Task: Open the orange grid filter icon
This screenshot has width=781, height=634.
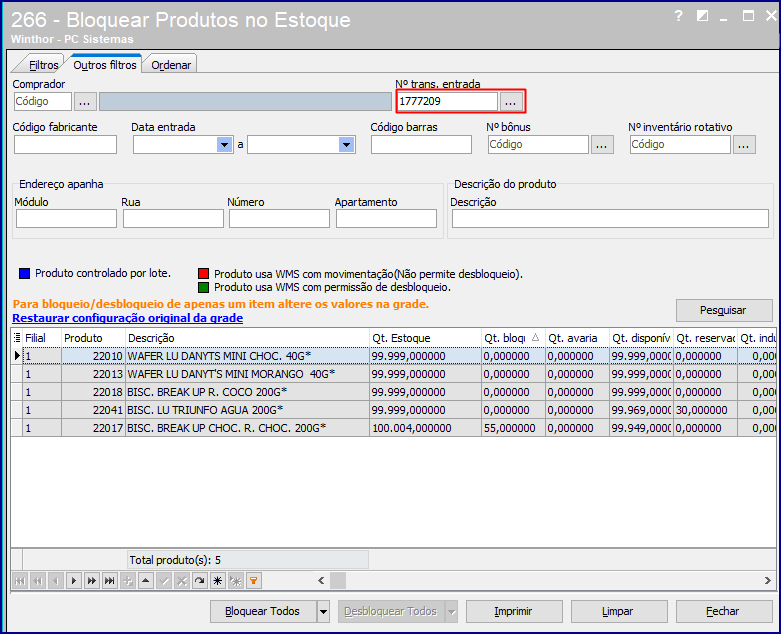Action: pyautogui.click(x=254, y=581)
